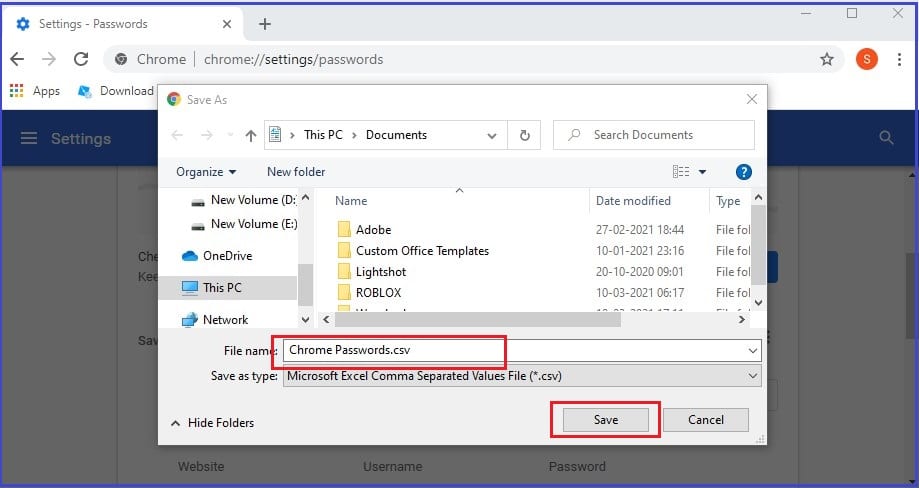Expand the File name dropdown
919x488 pixels.
click(x=753, y=350)
